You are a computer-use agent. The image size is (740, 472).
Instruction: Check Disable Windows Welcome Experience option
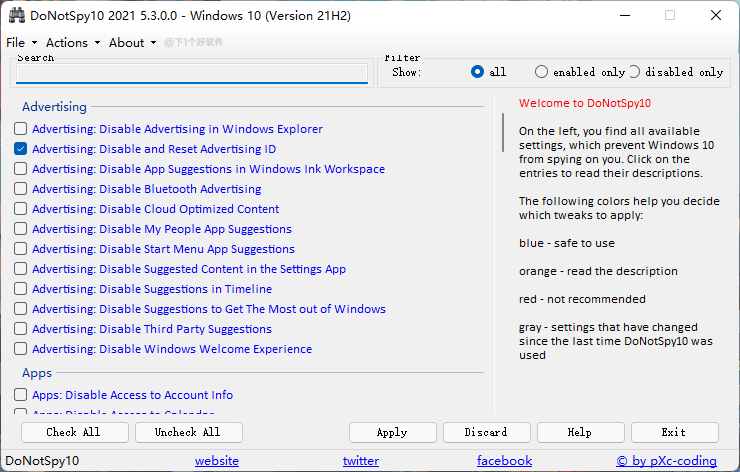coord(21,349)
